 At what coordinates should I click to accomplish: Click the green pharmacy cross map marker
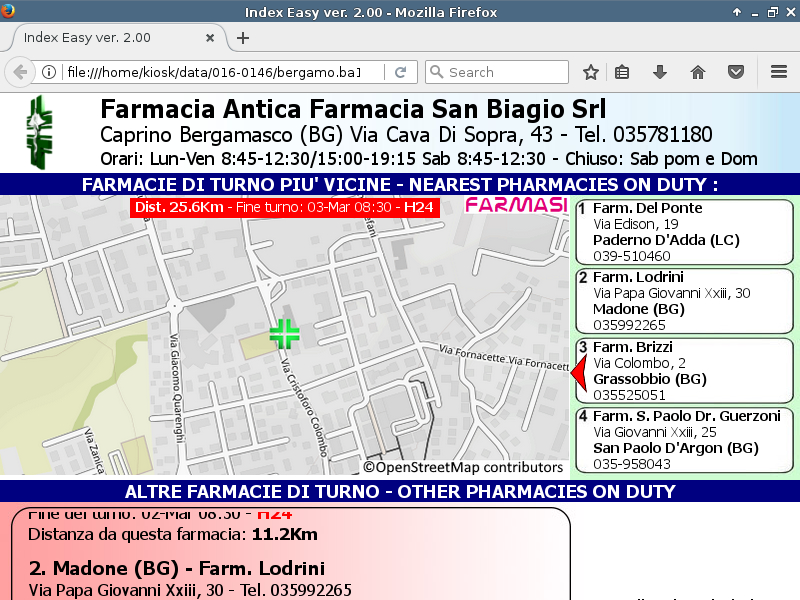[x=284, y=333]
